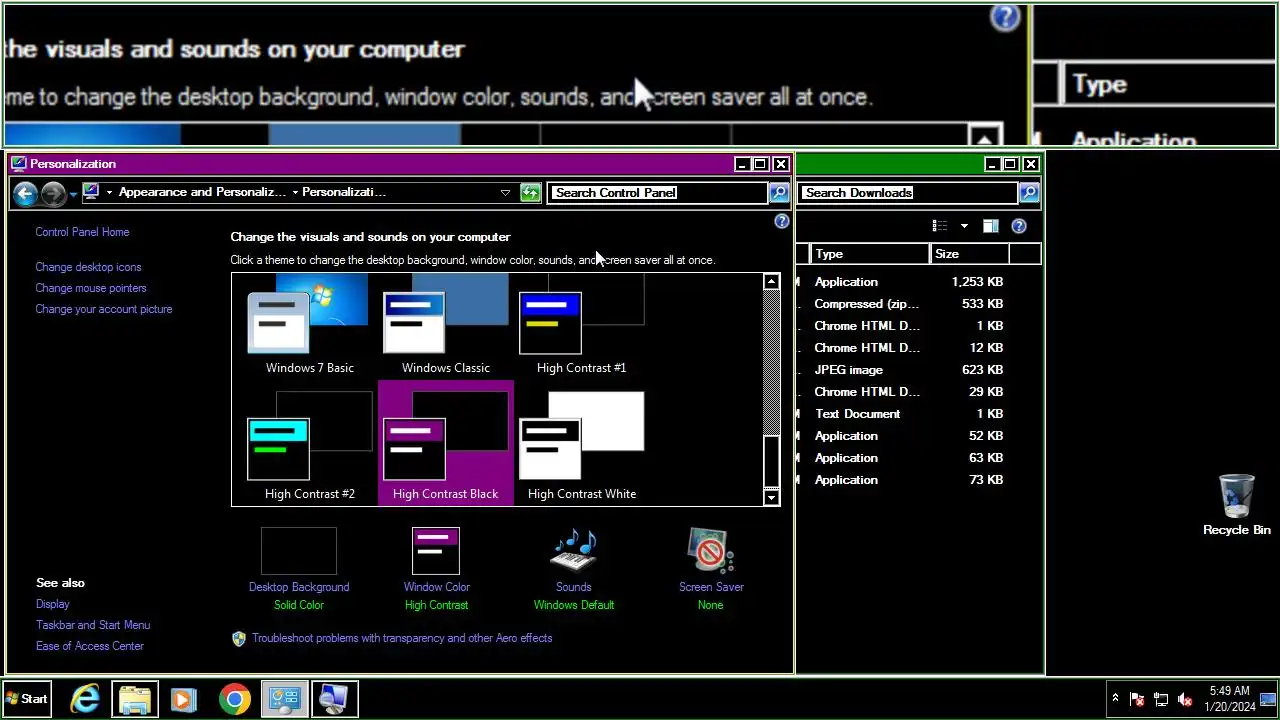Select the High Contrast White theme

(x=581, y=443)
